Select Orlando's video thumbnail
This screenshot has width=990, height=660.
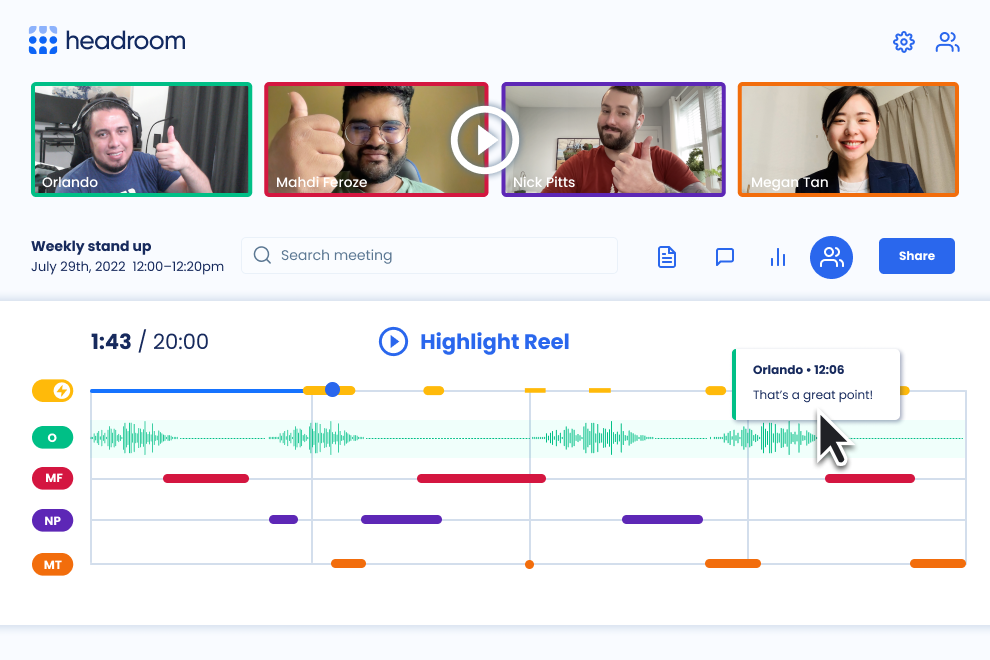(x=141, y=140)
